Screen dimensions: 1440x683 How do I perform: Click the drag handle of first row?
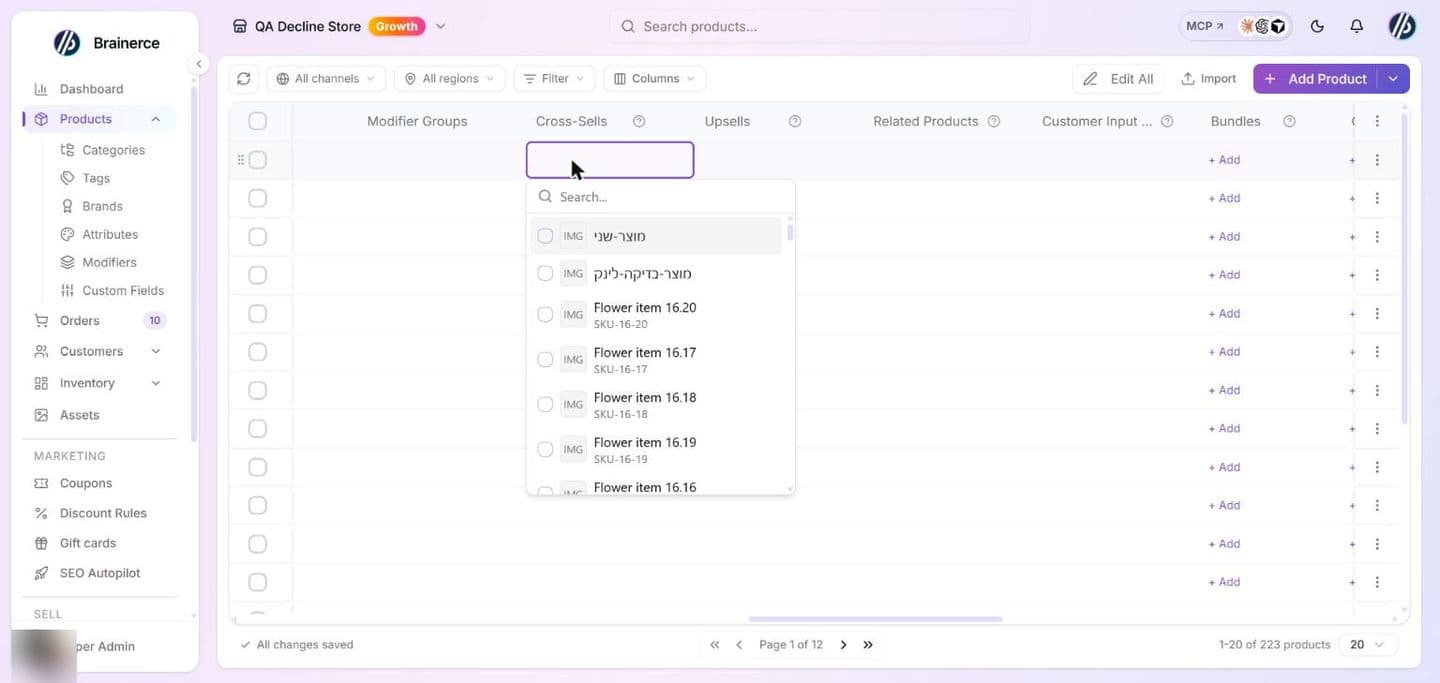[240, 160]
